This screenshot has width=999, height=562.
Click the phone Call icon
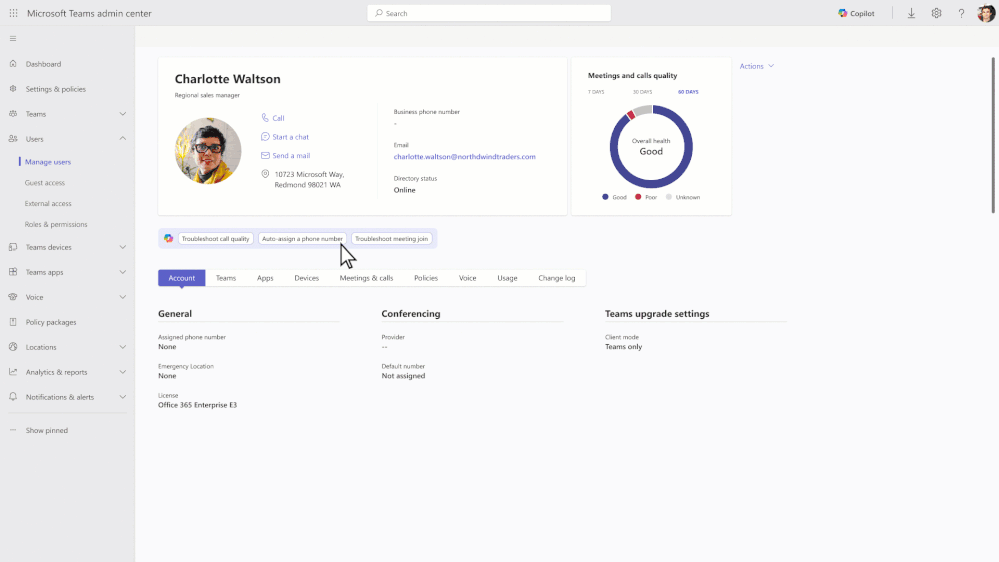[265, 118]
